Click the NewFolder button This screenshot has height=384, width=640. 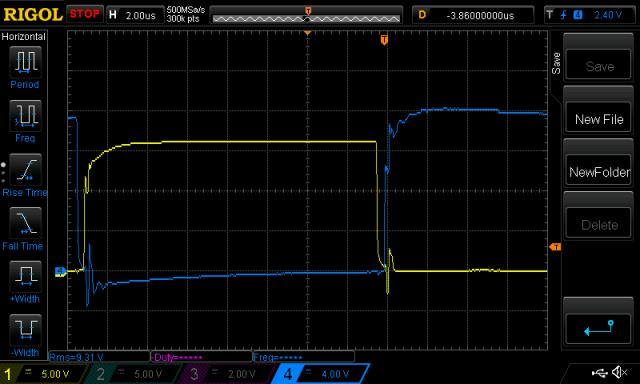click(x=598, y=171)
